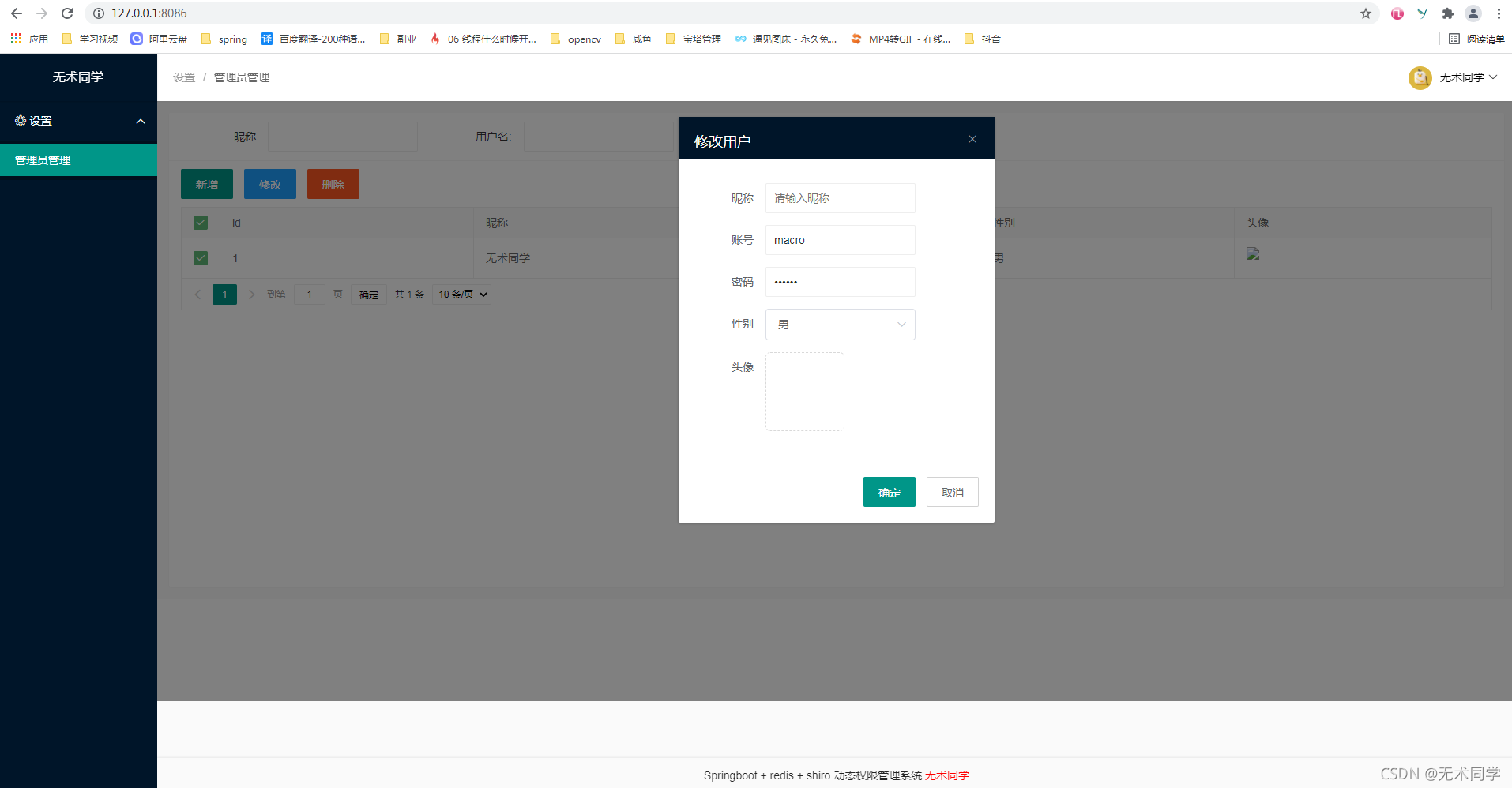
Task: Click pagination page number 1
Action: [224, 295]
